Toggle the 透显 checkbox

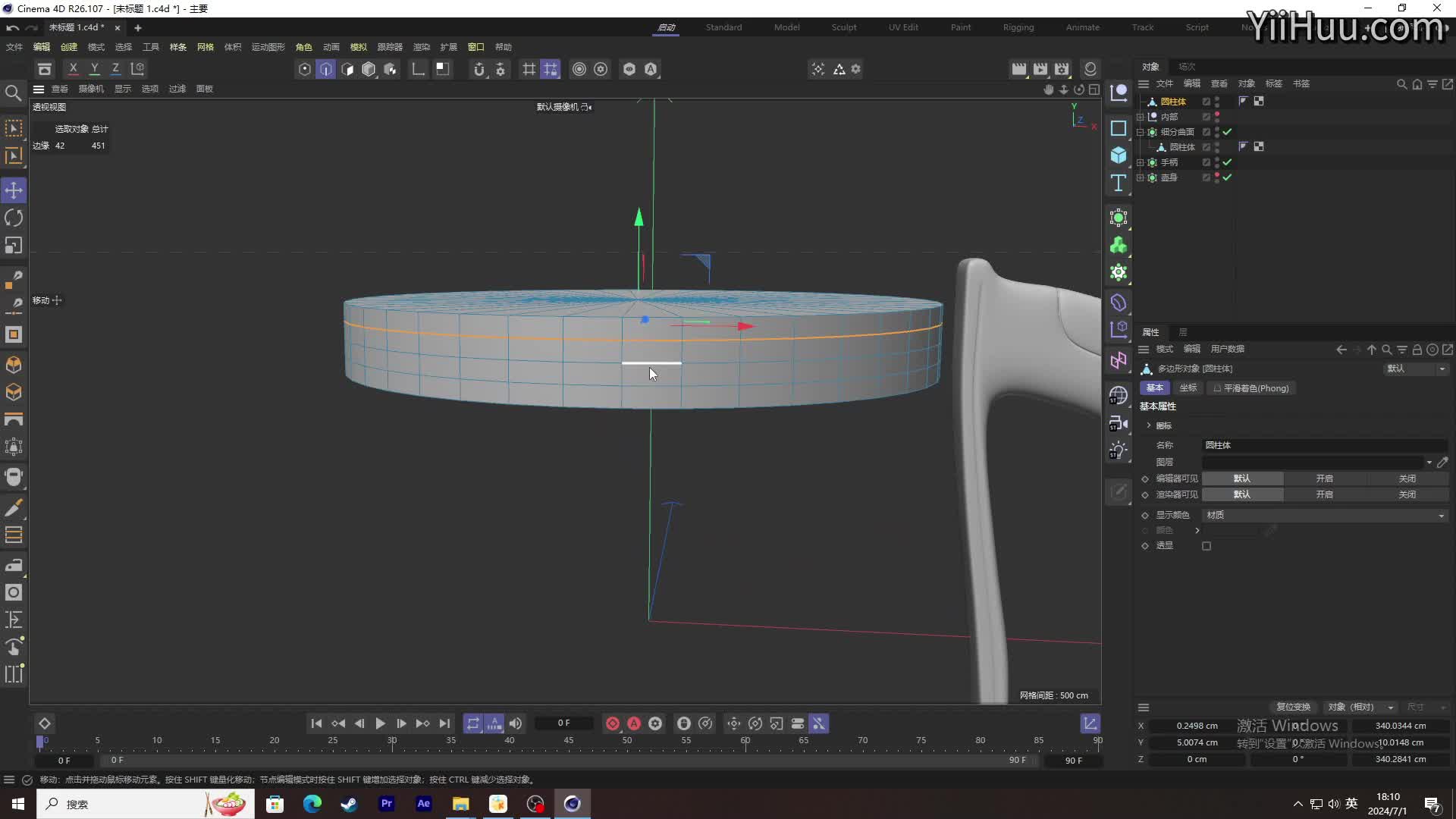coord(1207,546)
